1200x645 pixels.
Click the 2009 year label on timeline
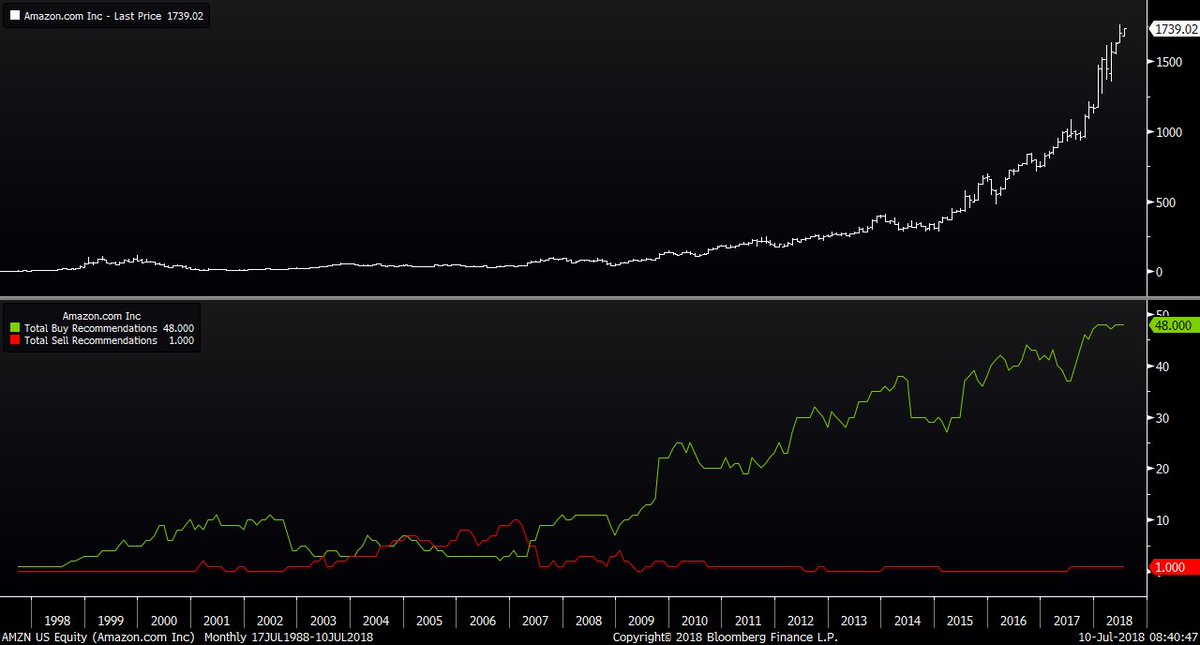click(642, 620)
